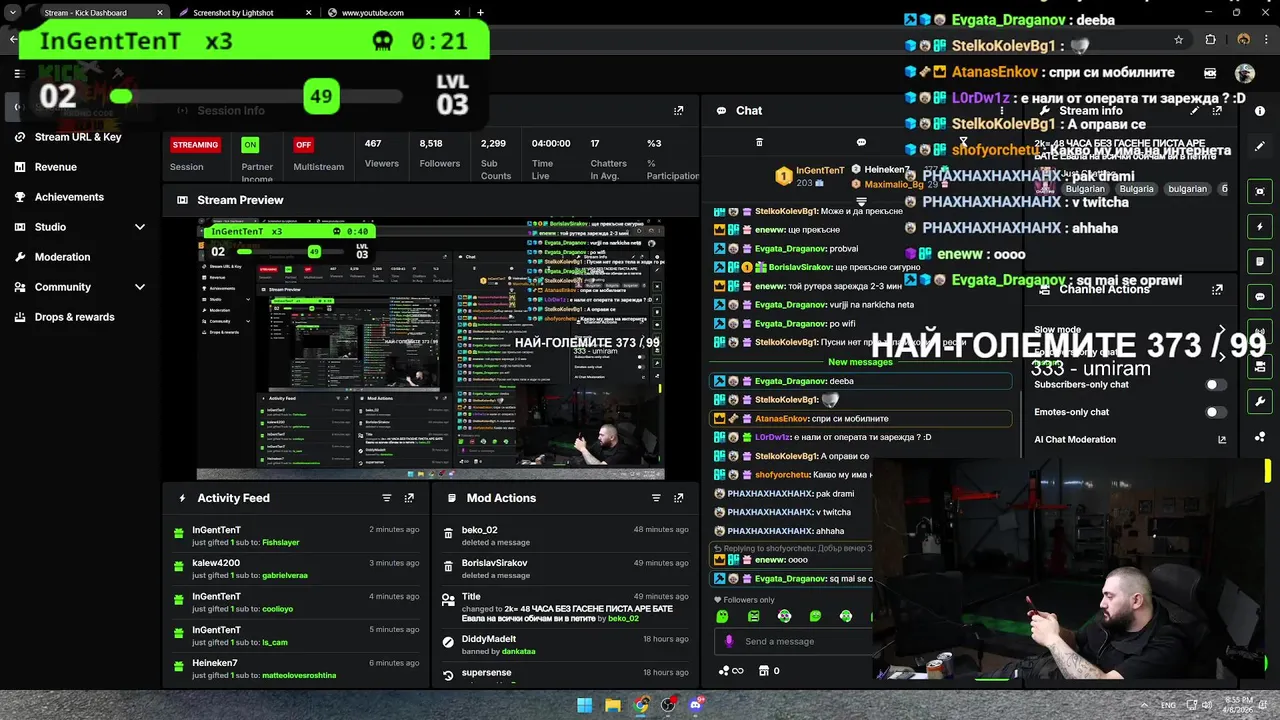1280x720 pixels.
Task: Toggle Emotes-only chat switch
Action: (x=1215, y=412)
